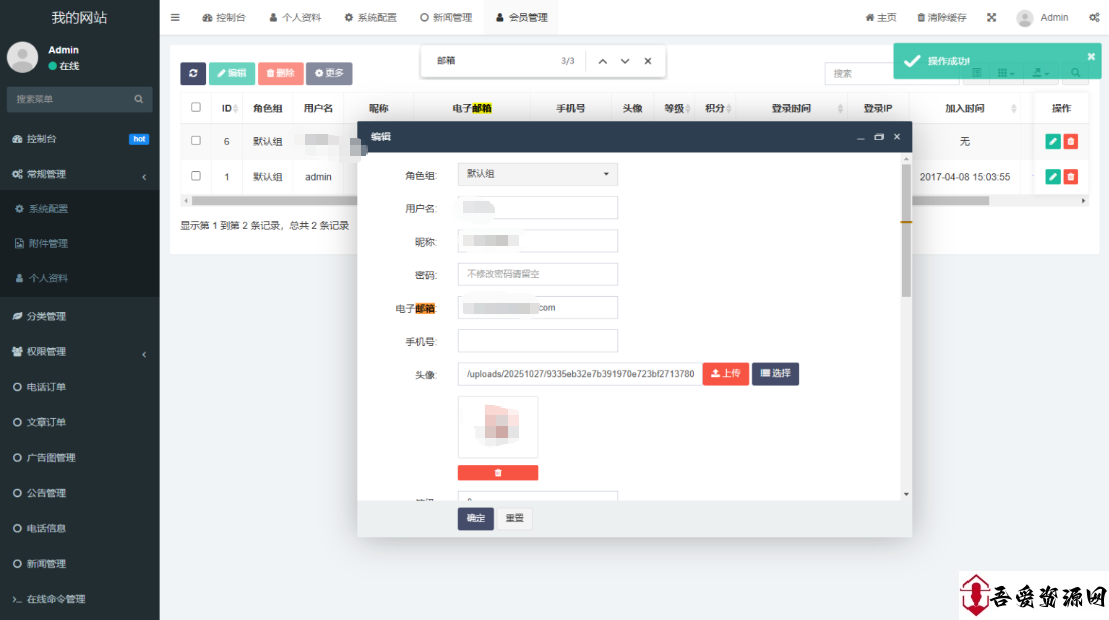Expand the 常规管理 sidebar section
The width and height of the screenshot is (1109, 620).
[80, 174]
